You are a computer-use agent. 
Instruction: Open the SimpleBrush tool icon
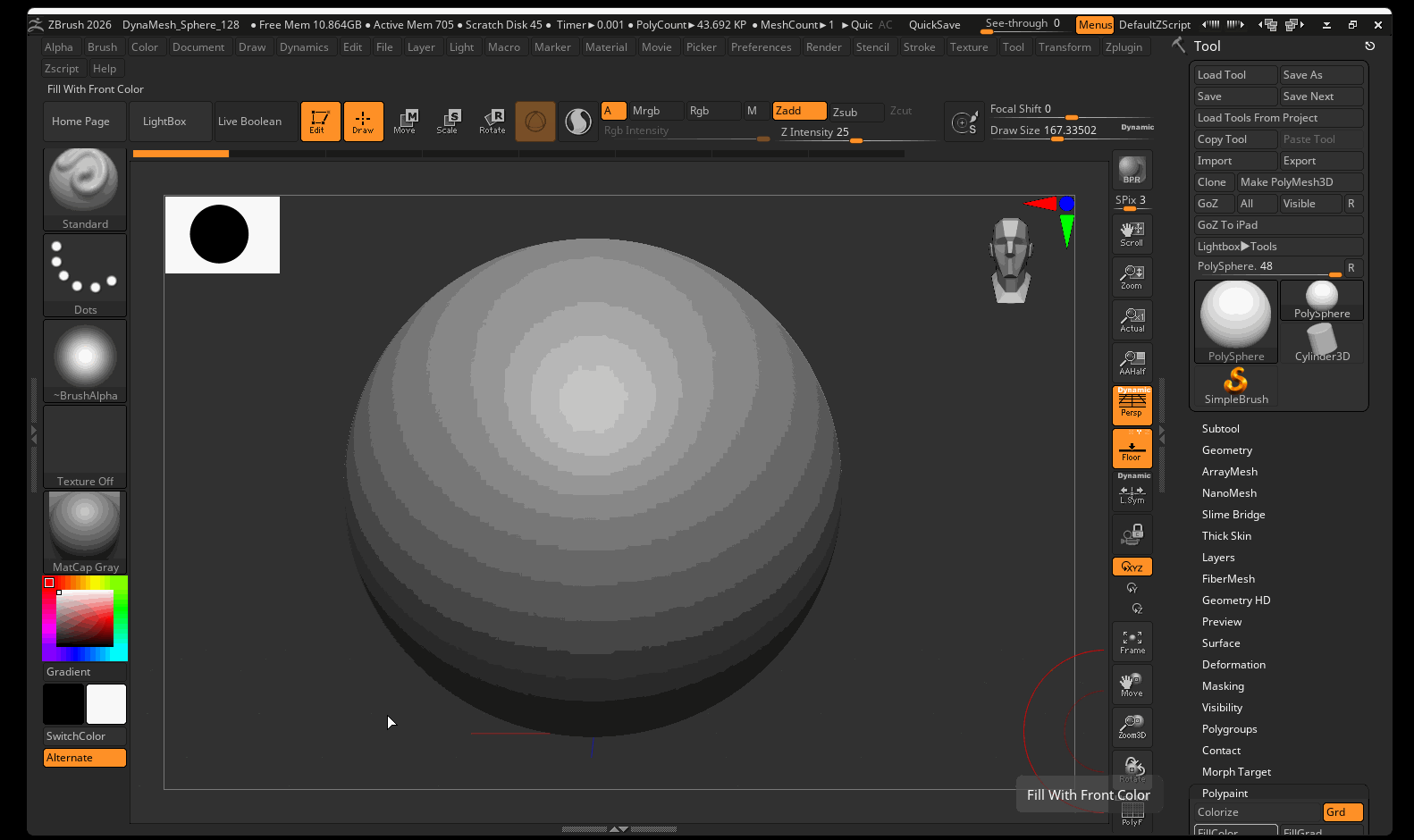(1235, 386)
